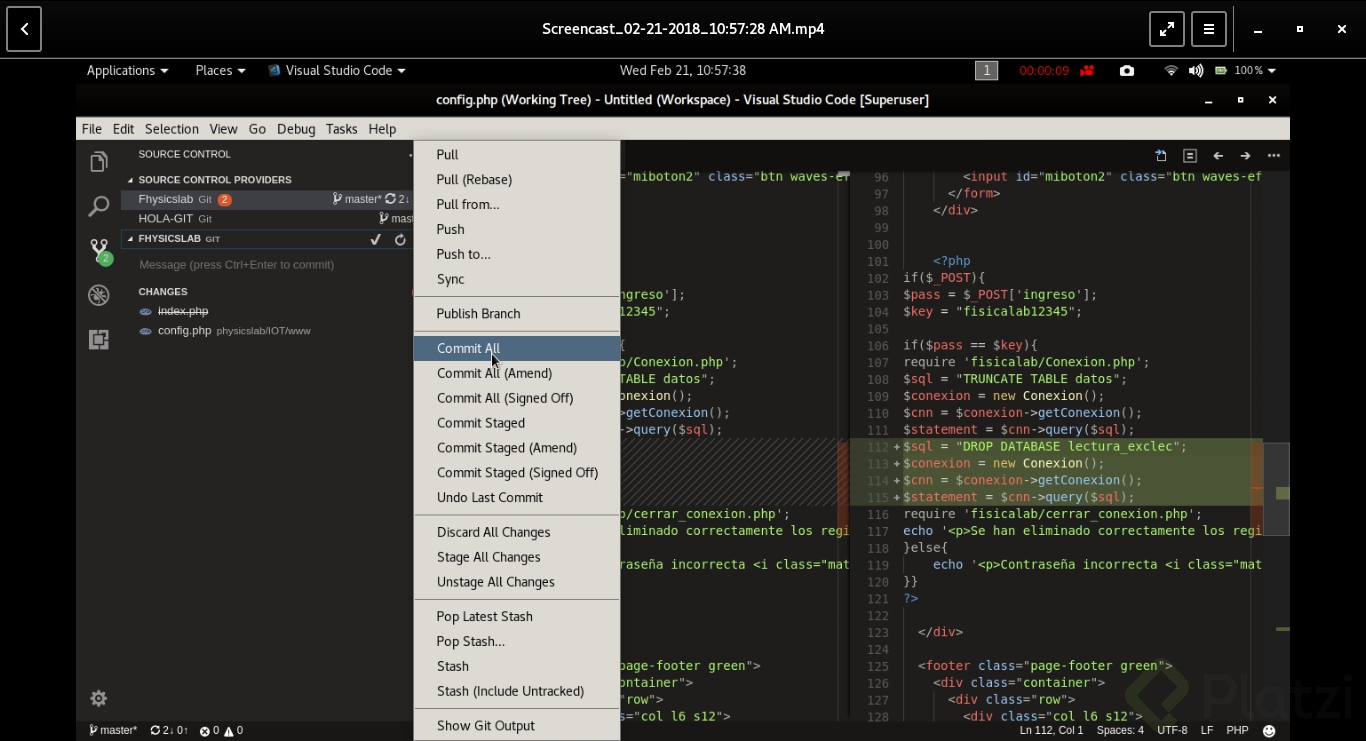This screenshot has width=1366, height=741.
Task: Open the Applications dropdown menu
Action: tap(127, 71)
